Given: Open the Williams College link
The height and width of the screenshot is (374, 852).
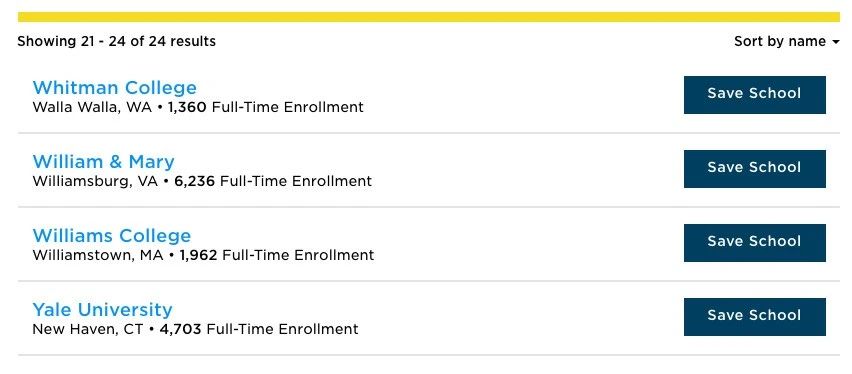Looking at the screenshot, I should coord(112,235).
